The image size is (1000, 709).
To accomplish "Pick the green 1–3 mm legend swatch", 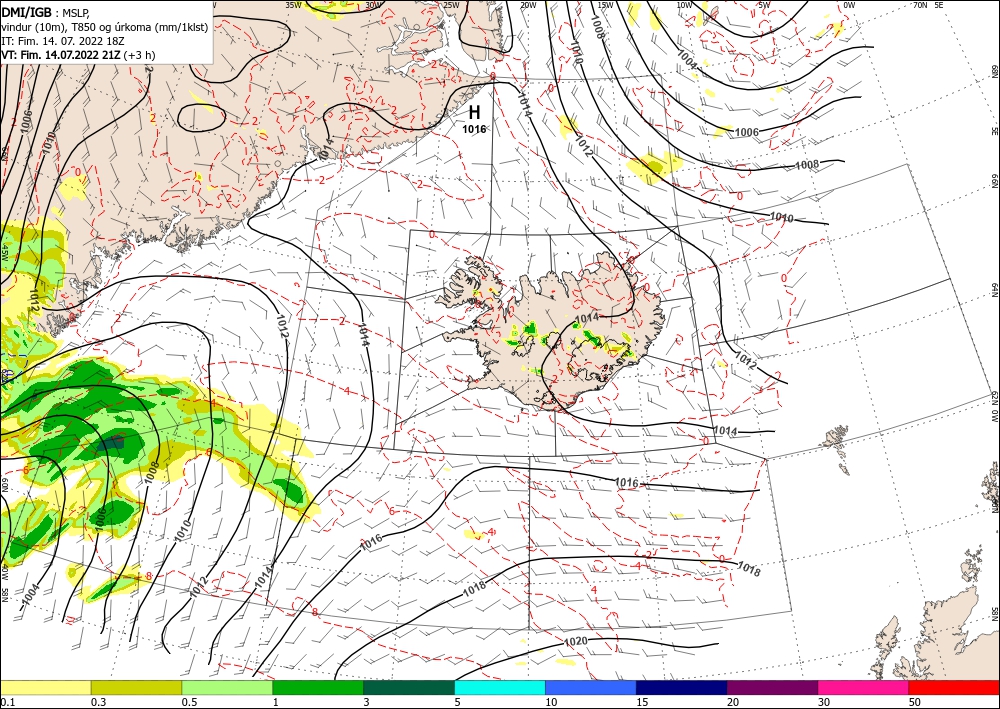I will (318, 687).
